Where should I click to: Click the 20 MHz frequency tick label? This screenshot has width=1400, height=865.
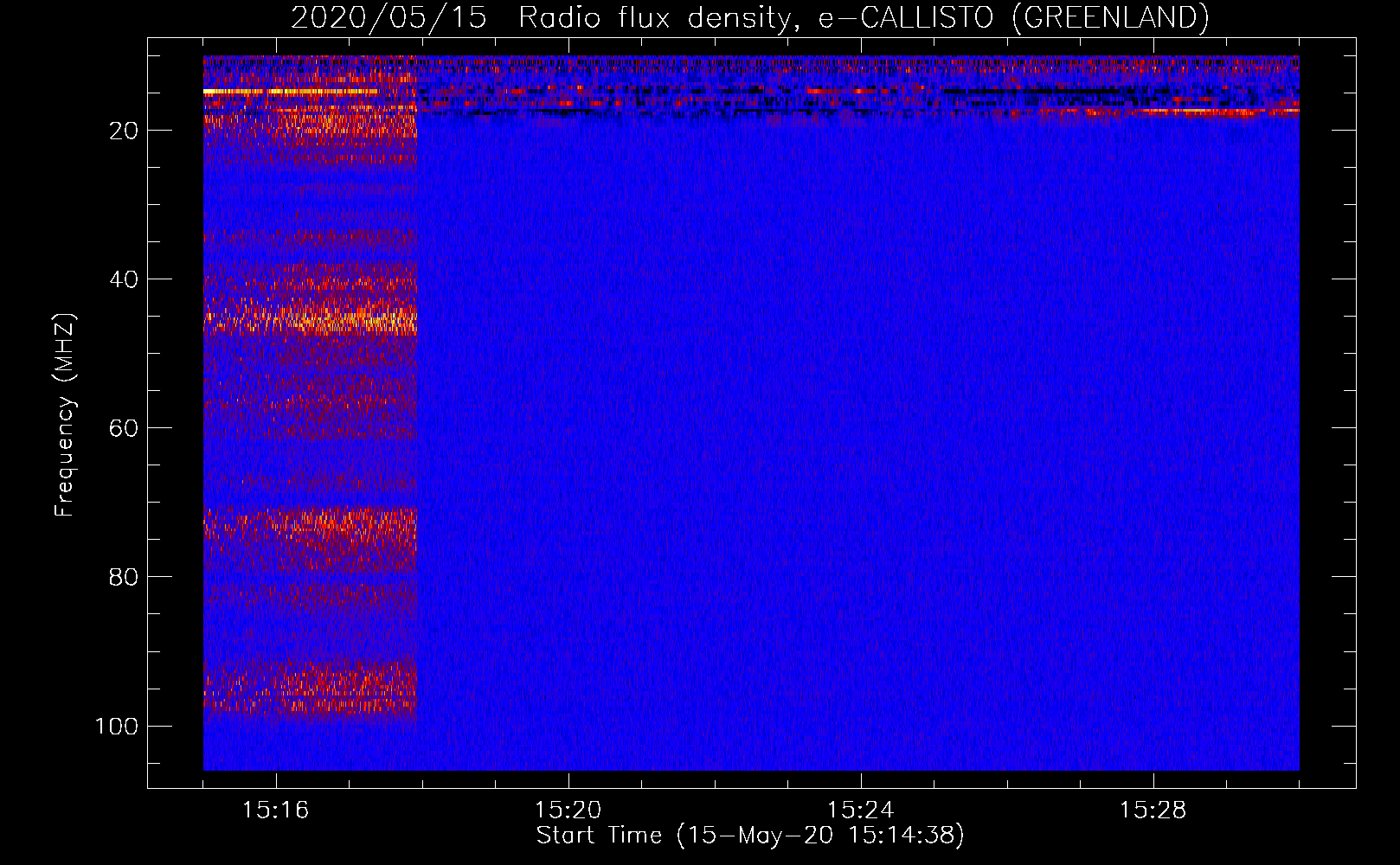[124, 131]
